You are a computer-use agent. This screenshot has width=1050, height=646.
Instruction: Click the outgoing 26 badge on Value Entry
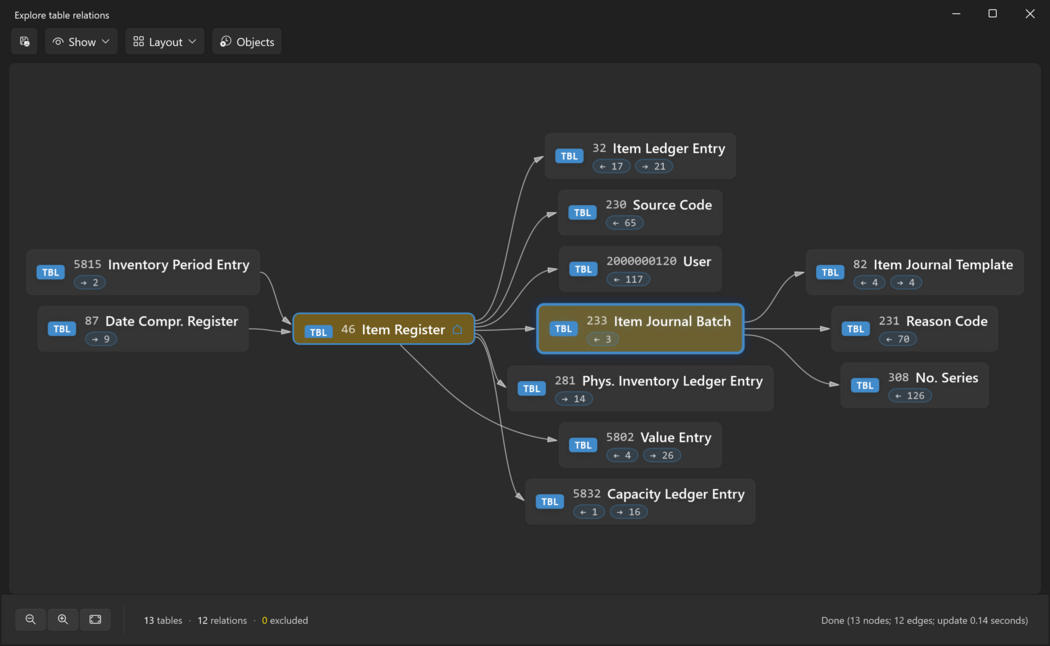[x=662, y=455]
